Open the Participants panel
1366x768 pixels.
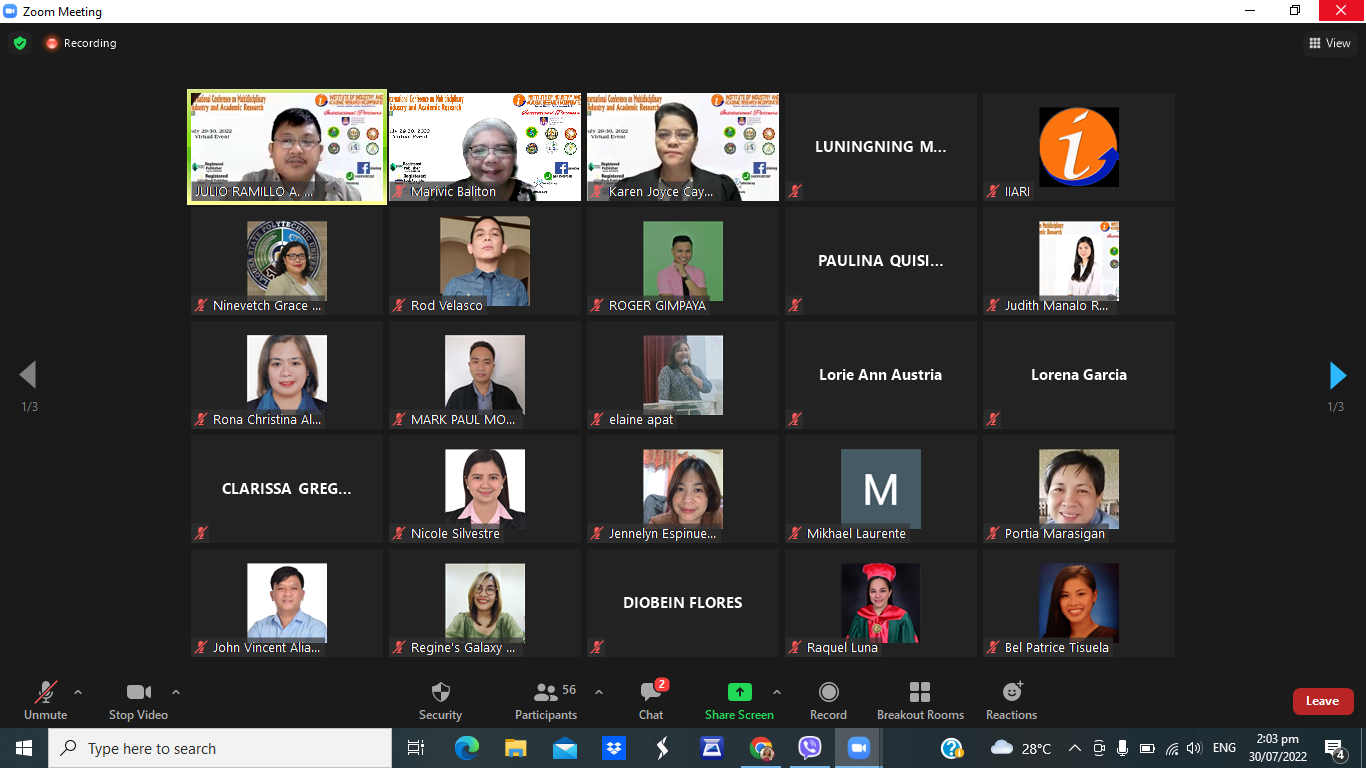coord(546,693)
